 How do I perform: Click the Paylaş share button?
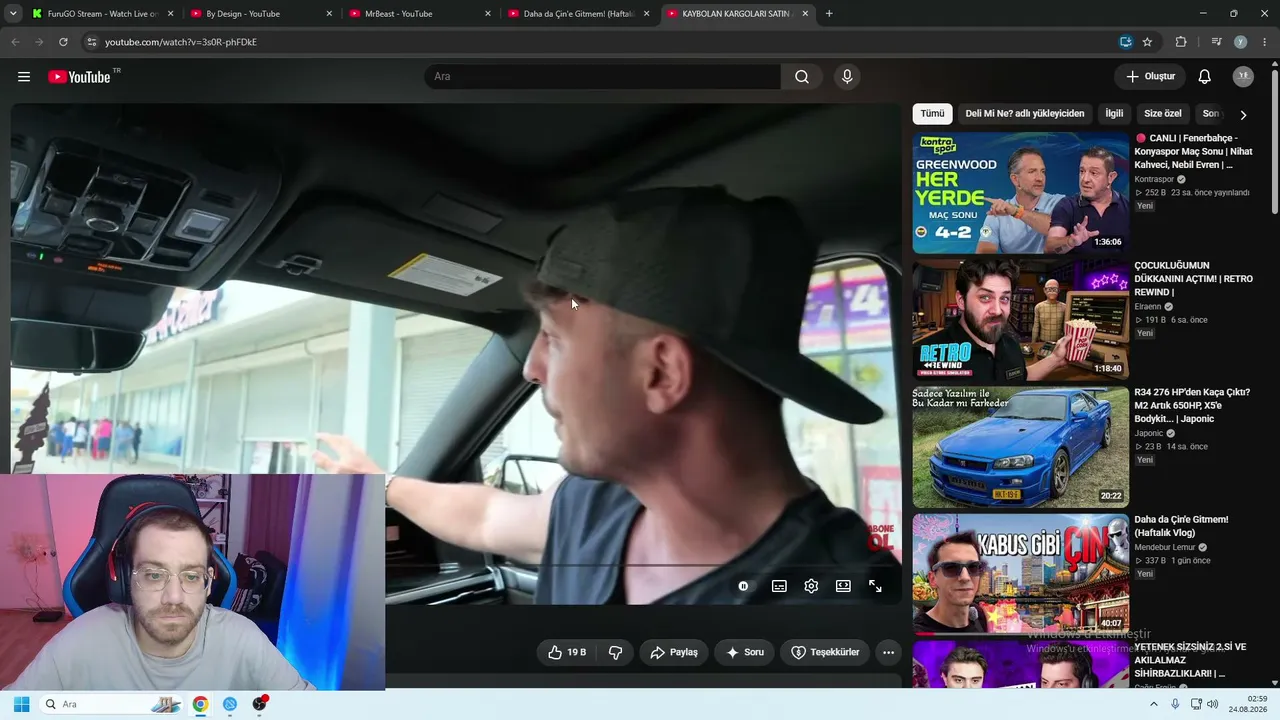[674, 652]
